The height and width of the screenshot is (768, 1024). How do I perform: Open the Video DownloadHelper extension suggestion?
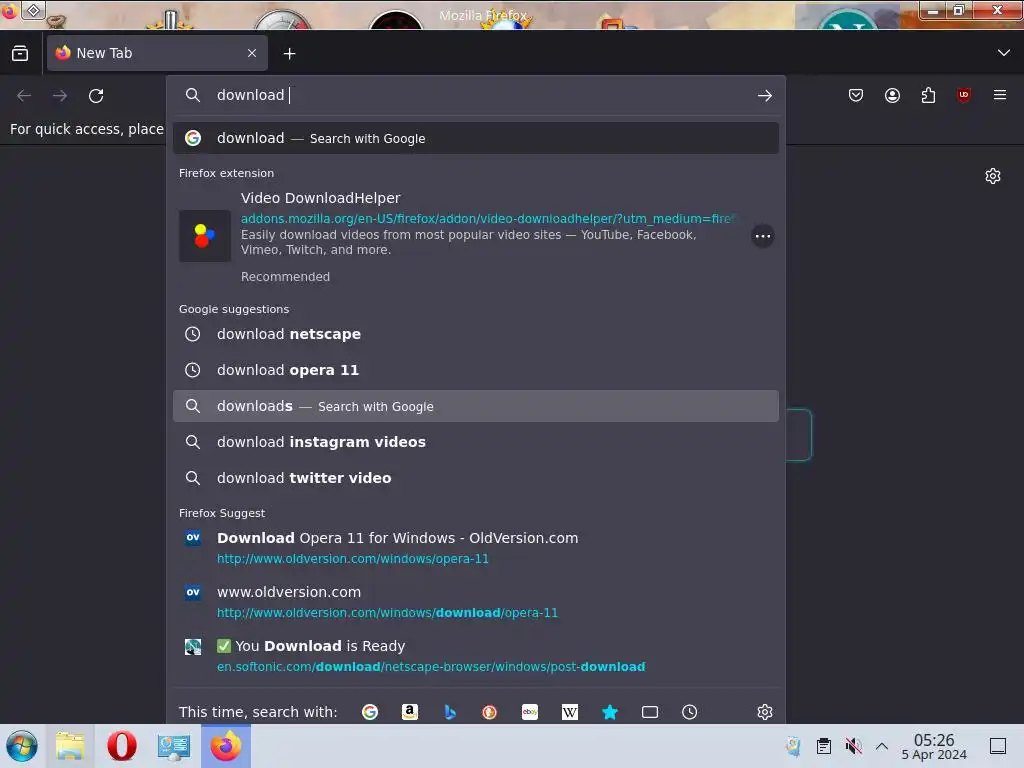point(475,236)
